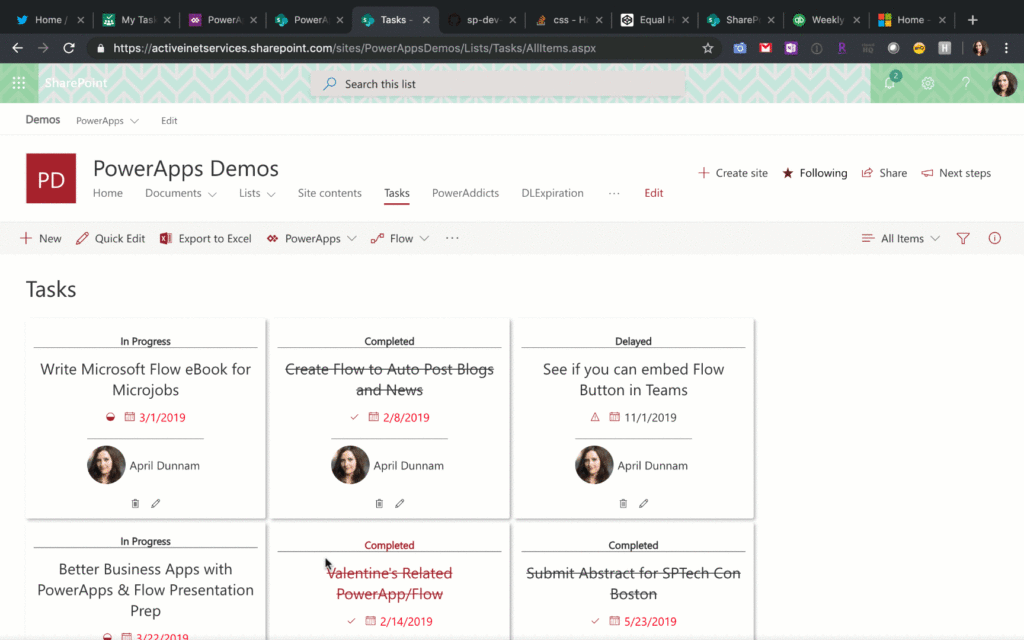This screenshot has height=640, width=1024.
Task: Delete the Write Microsoft Flow eBook task
Action: point(135,504)
